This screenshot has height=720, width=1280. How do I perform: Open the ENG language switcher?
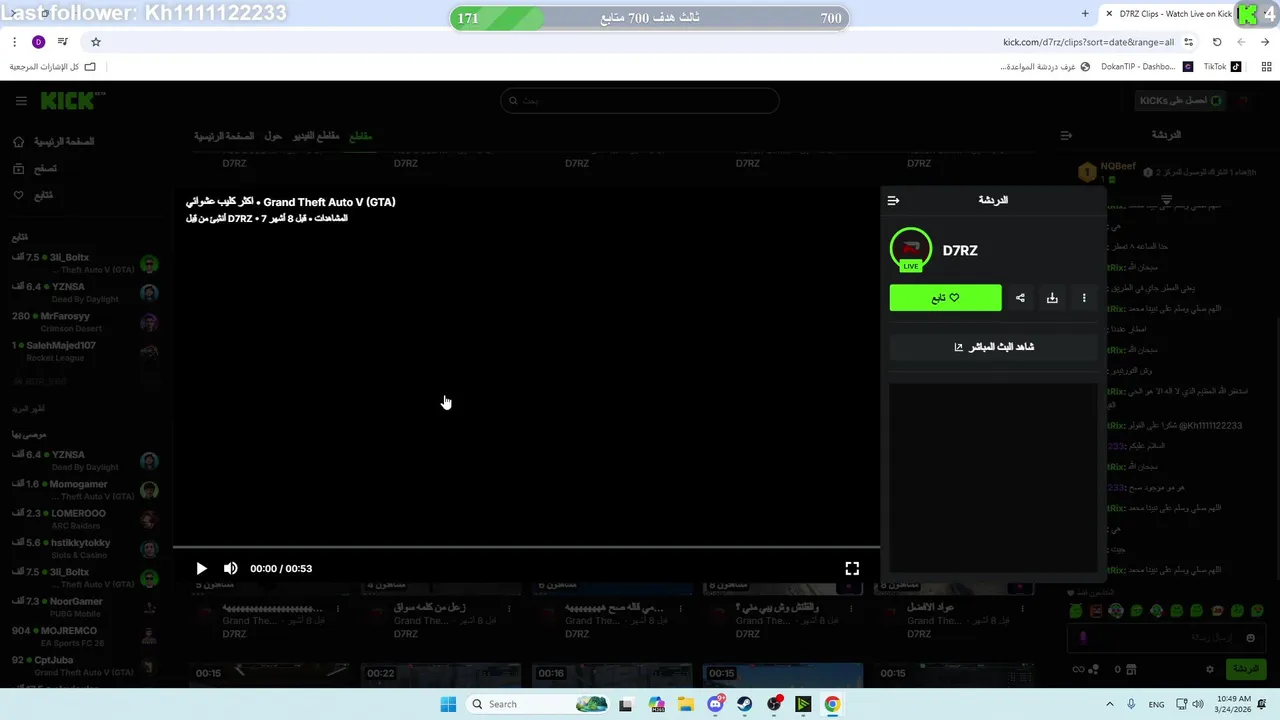pyautogui.click(x=1157, y=704)
